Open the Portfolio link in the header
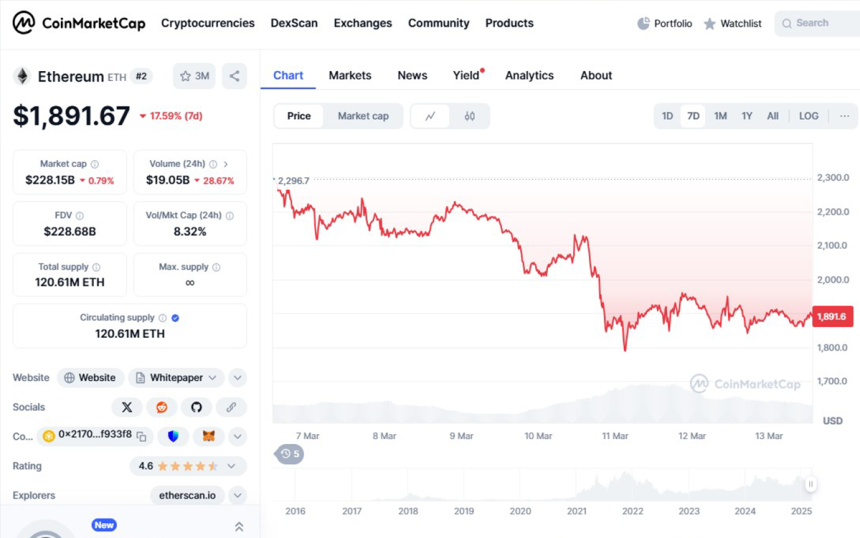860x538 pixels. click(x=664, y=23)
